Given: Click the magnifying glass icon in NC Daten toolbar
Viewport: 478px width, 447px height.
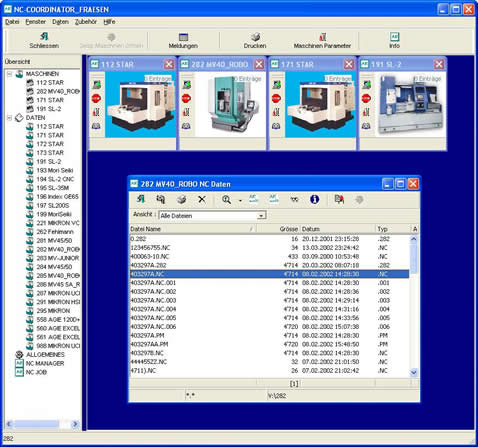Looking at the screenshot, I should 227,199.
